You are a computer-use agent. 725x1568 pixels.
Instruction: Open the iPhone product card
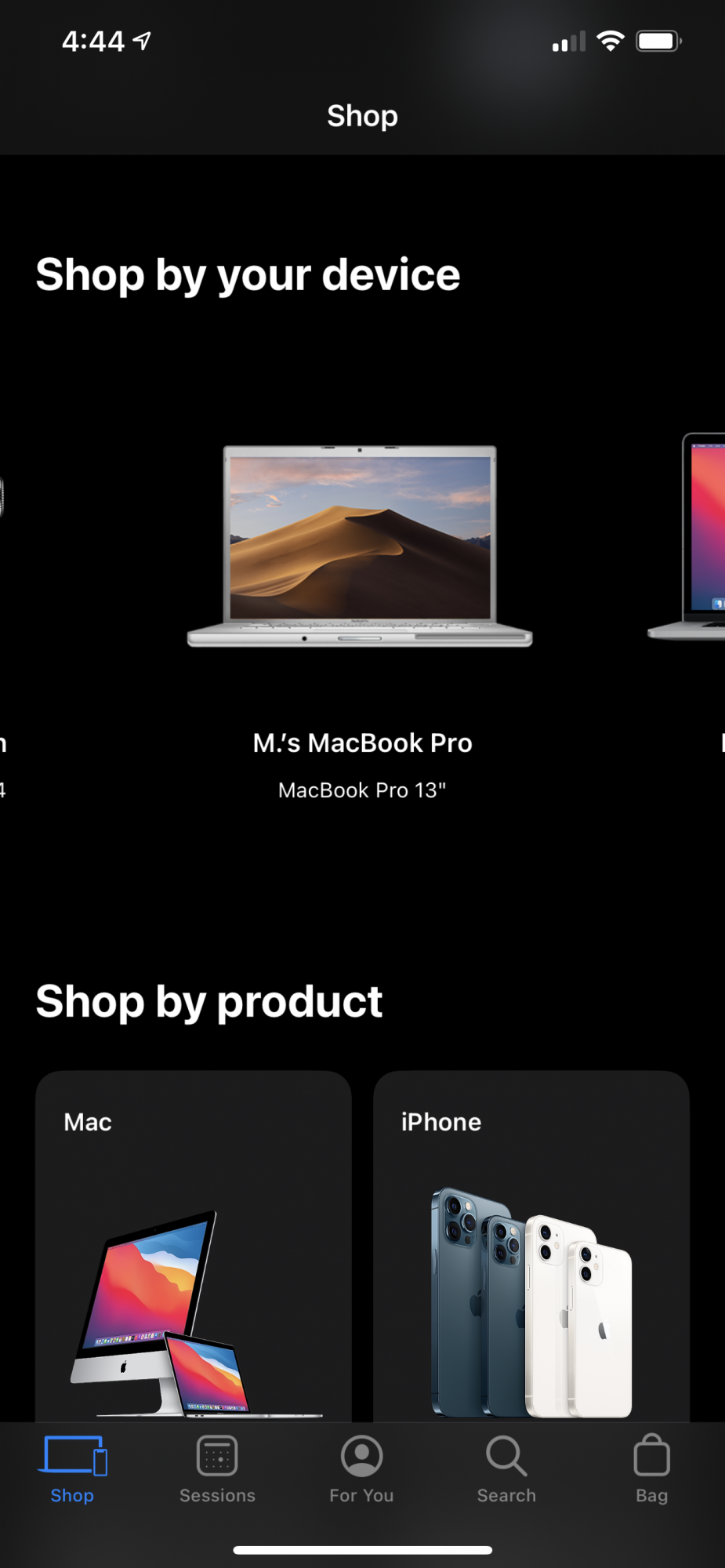[531, 1247]
